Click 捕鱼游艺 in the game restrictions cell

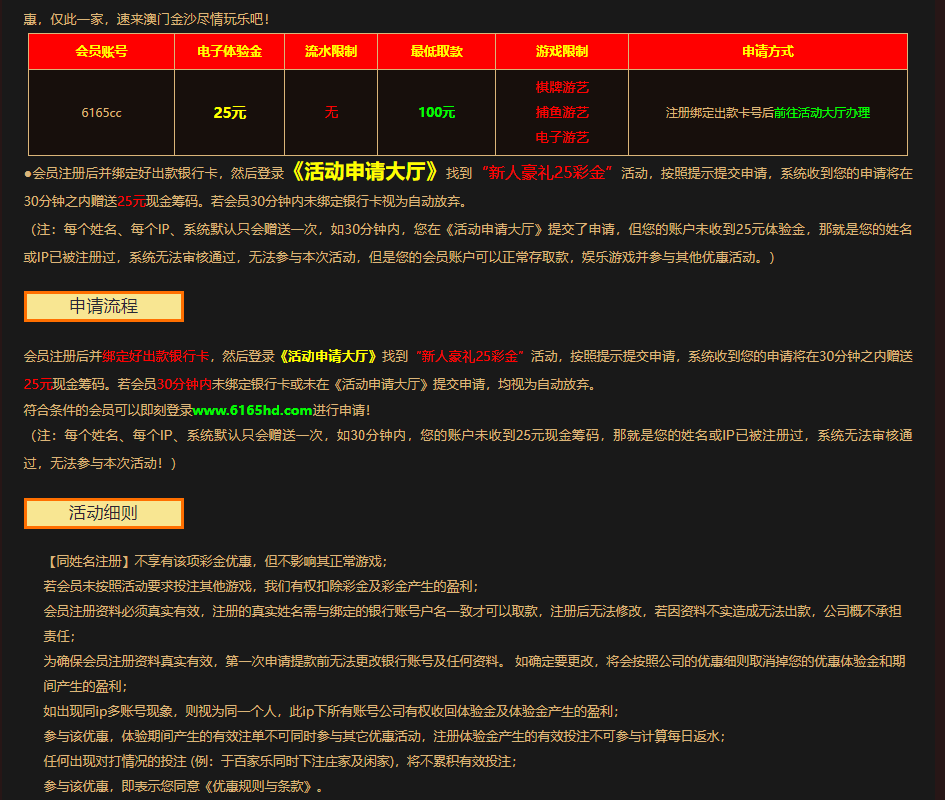click(562, 112)
